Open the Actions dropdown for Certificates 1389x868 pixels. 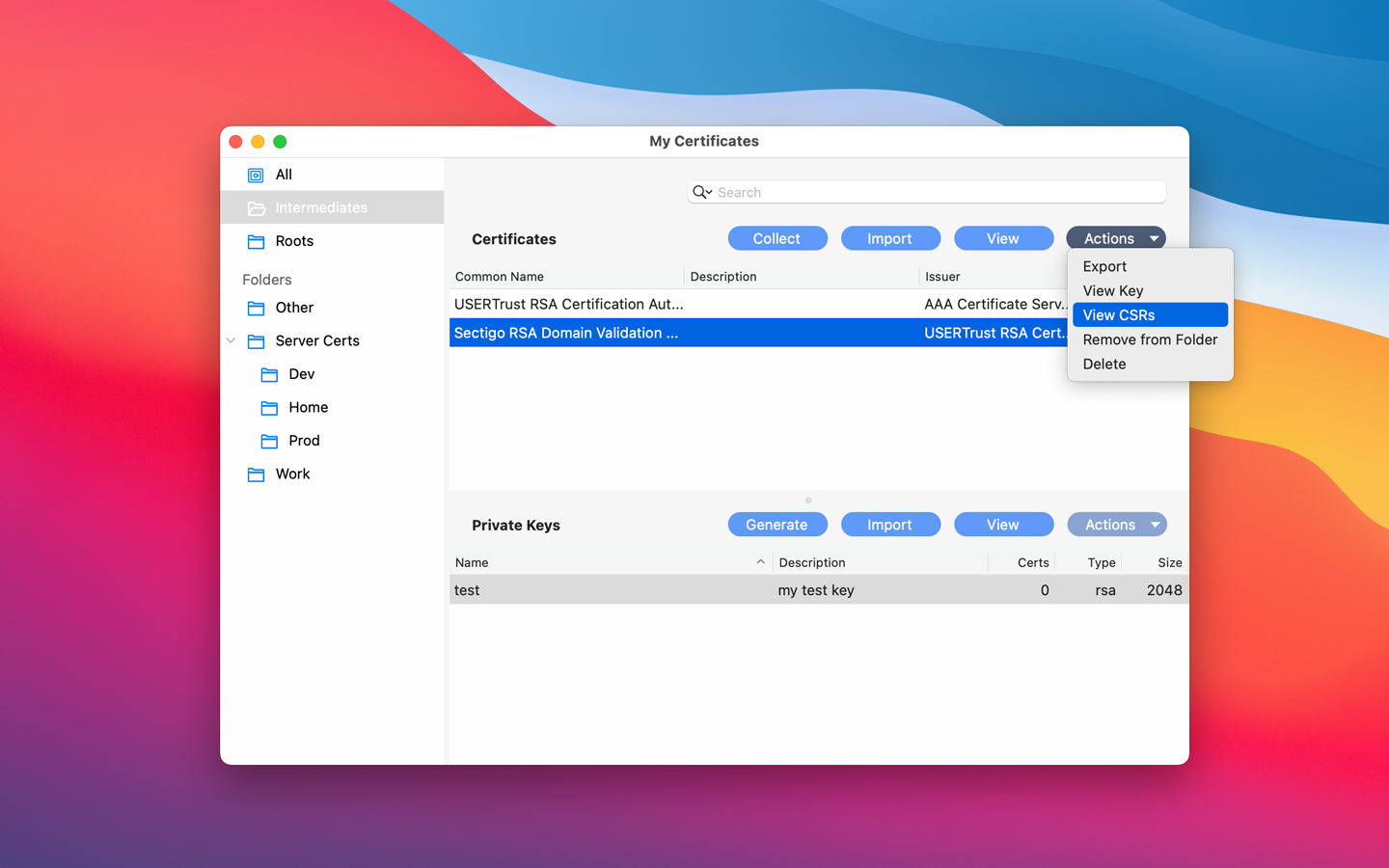1116,238
